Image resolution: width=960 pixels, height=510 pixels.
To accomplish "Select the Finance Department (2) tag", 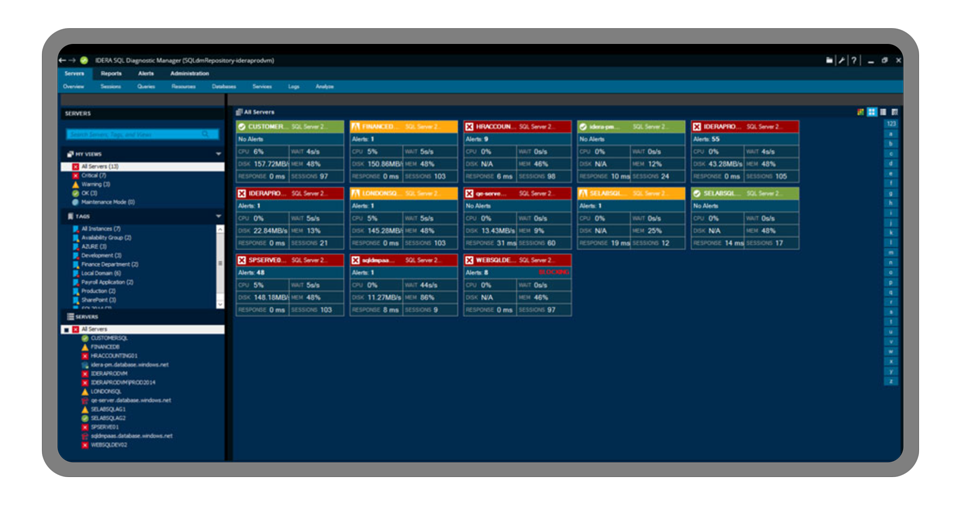I will coord(110,264).
